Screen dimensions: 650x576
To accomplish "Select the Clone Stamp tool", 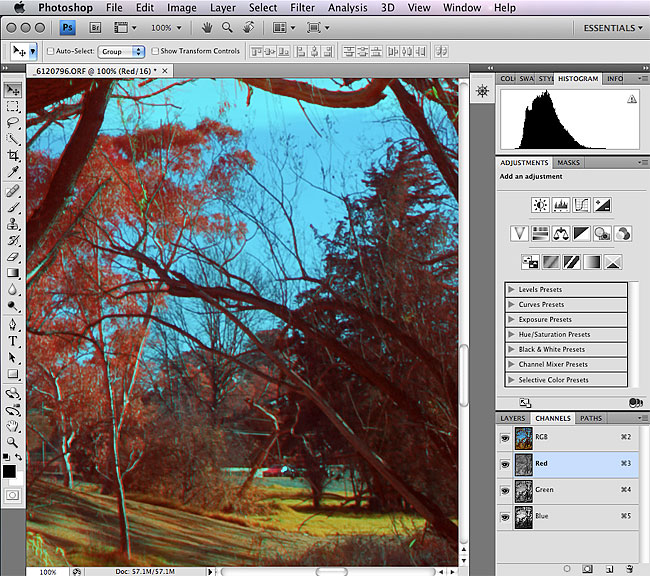I will point(13,224).
